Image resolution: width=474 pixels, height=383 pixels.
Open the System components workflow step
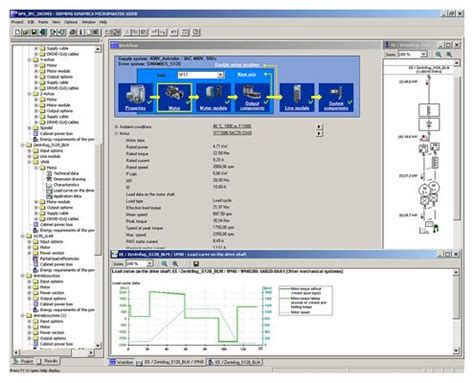(x=336, y=97)
